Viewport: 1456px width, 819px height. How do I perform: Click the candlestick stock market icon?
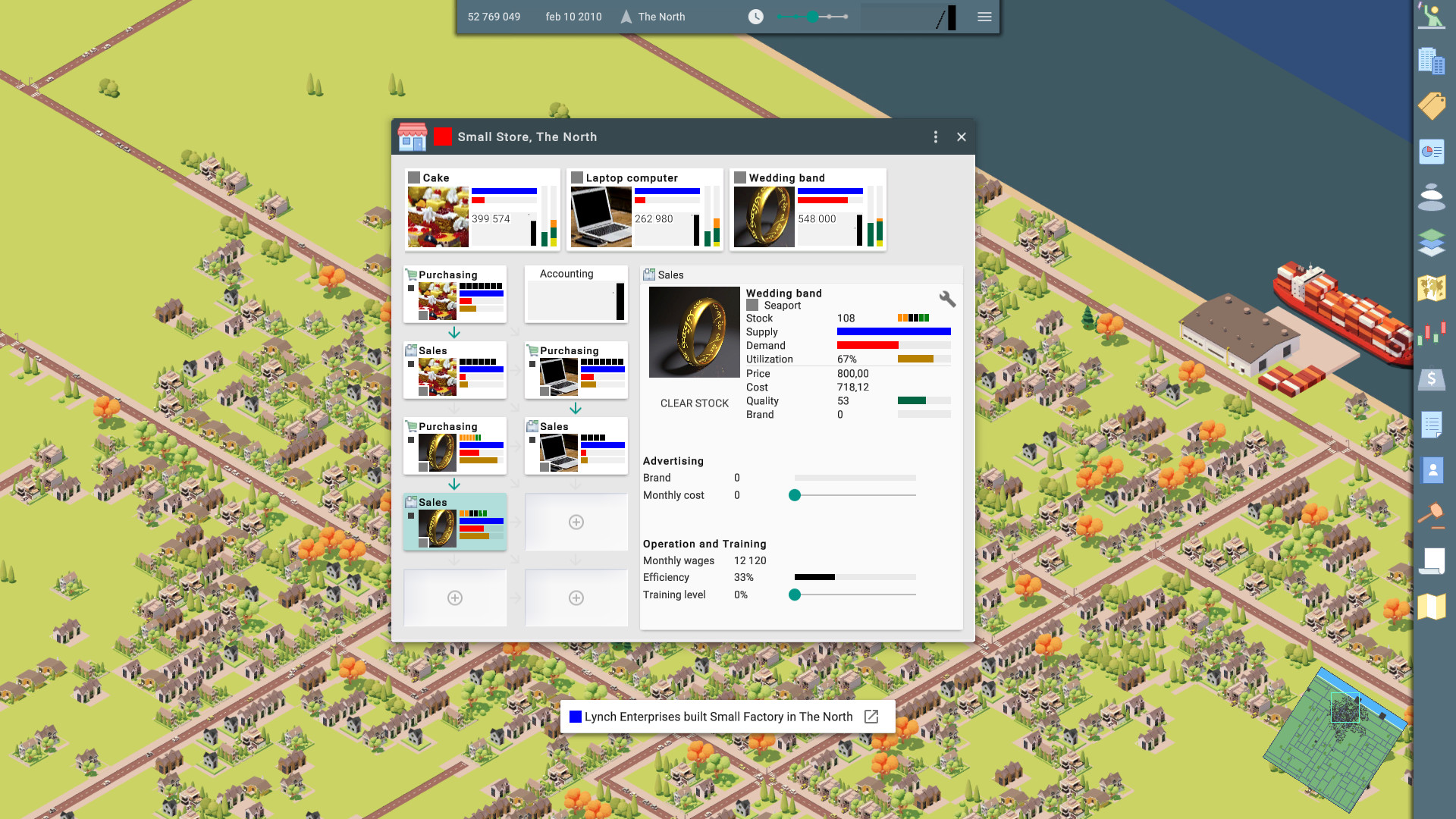click(x=1432, y=333)
